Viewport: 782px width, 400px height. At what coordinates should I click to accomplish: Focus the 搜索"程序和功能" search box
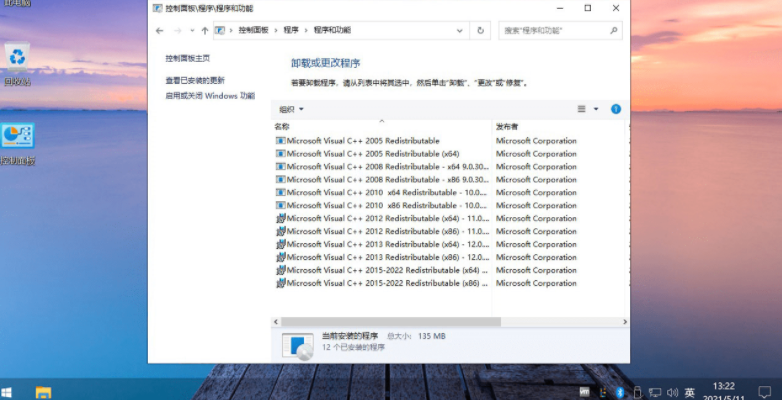tap(560, 30)
